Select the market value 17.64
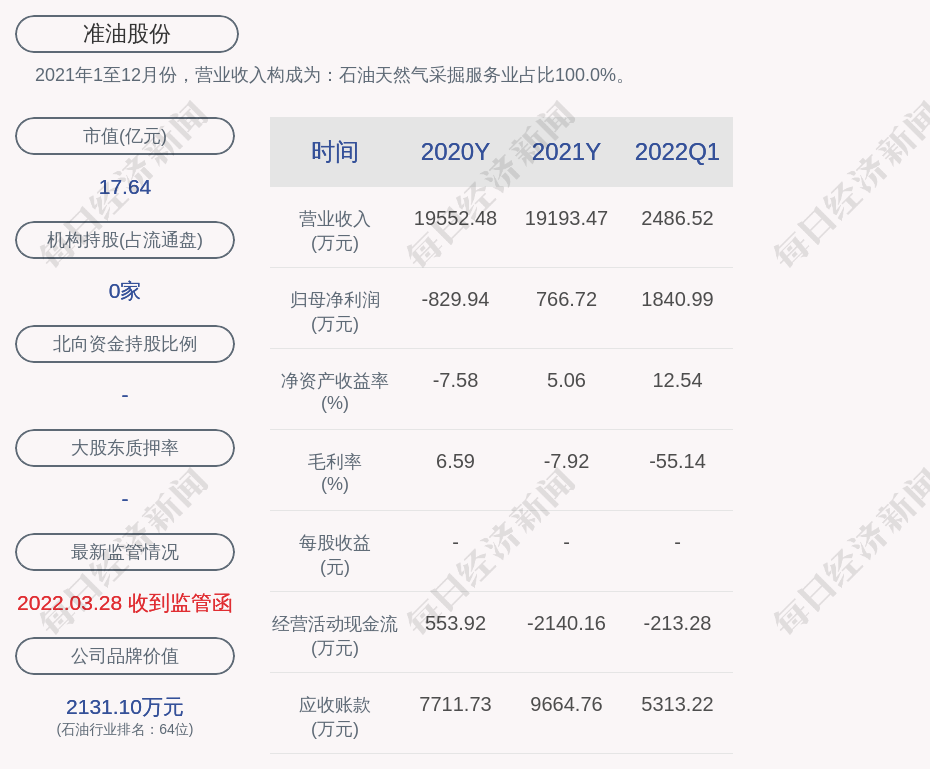930x769 pixels. pyautogui.click(x=125, y=187)
